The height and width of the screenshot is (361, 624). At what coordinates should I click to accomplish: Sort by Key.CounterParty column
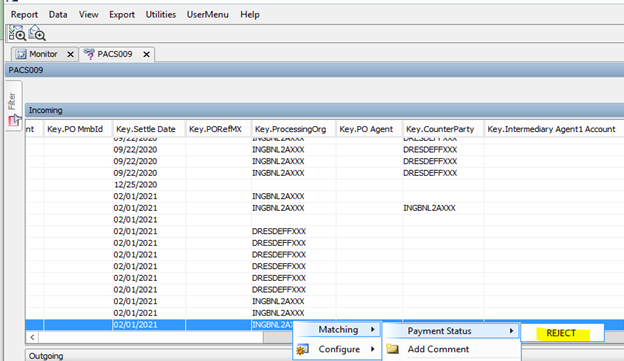click(443, 129)
